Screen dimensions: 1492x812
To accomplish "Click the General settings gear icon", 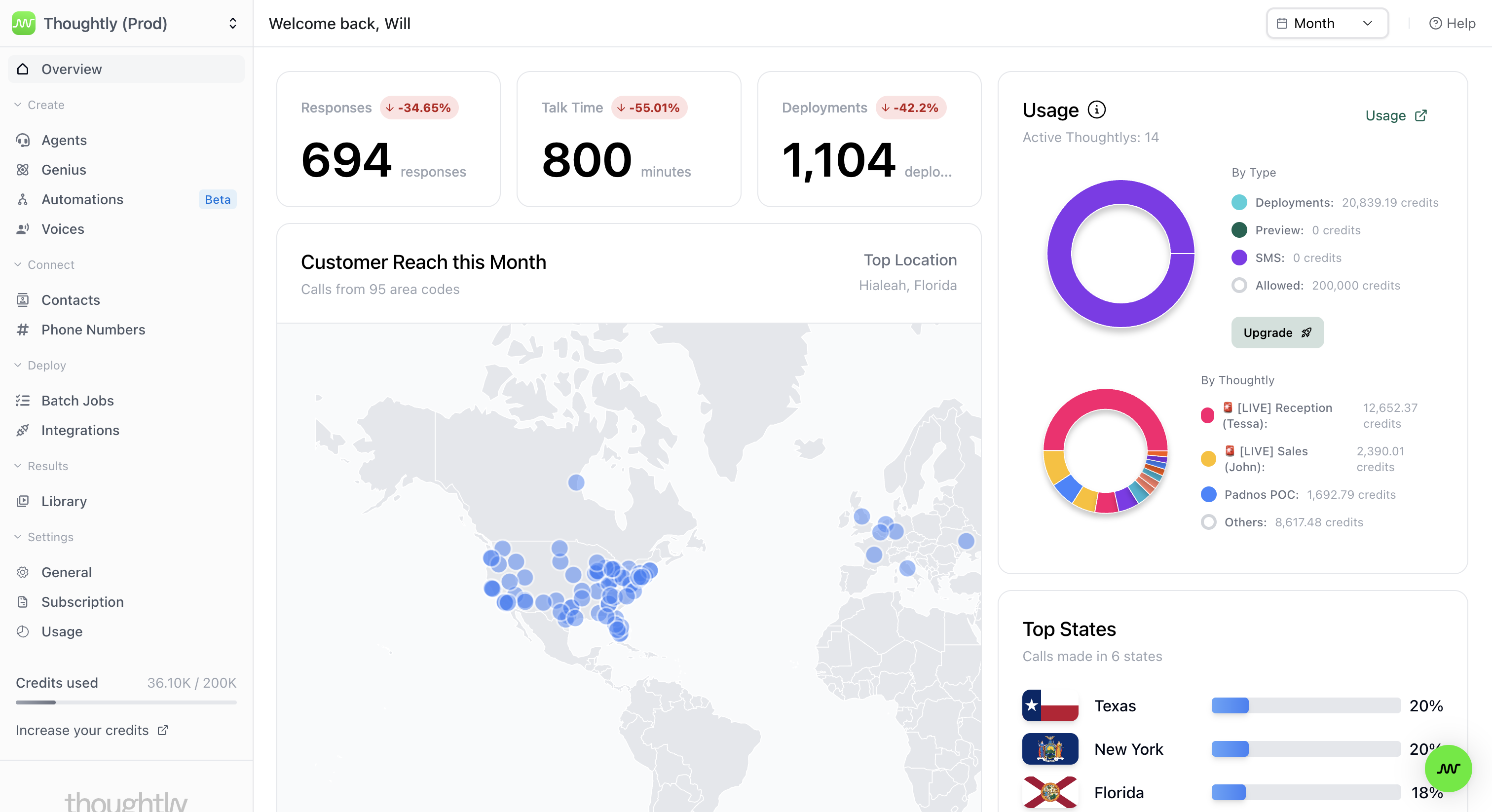I will [x=23, y=572].
